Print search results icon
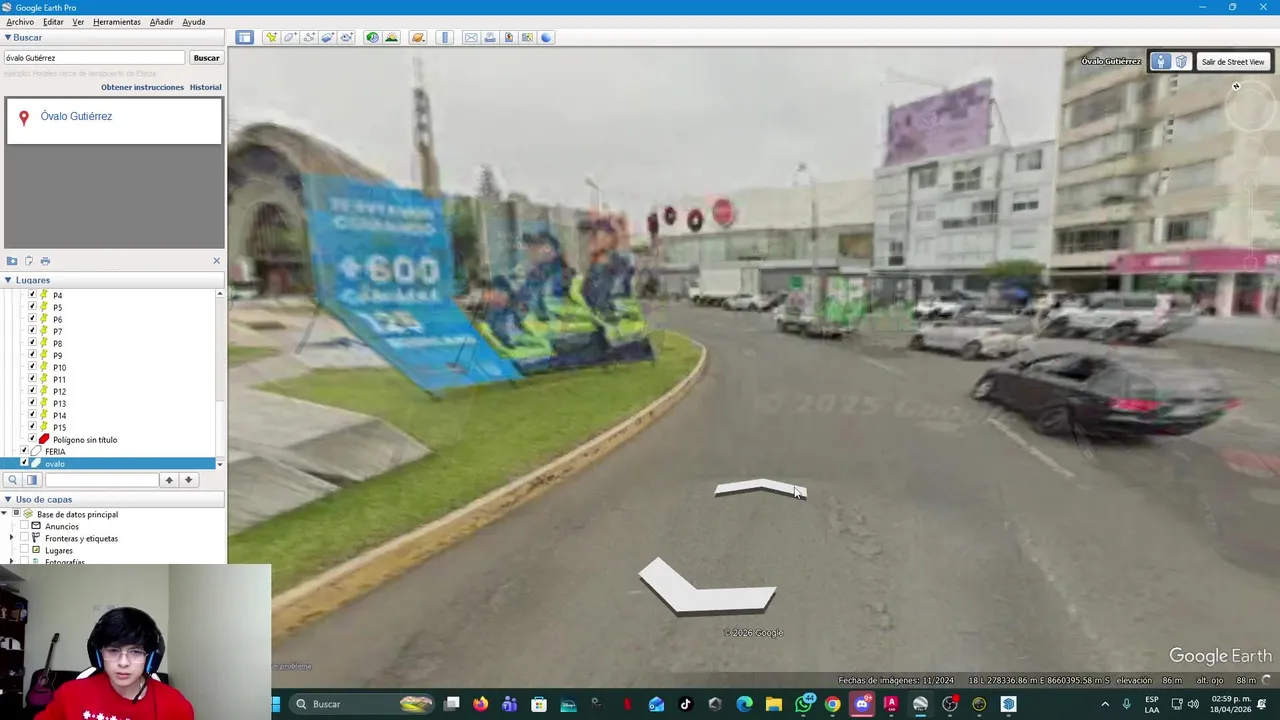This screenshot has height=720, width=1280. click(45, 261)
